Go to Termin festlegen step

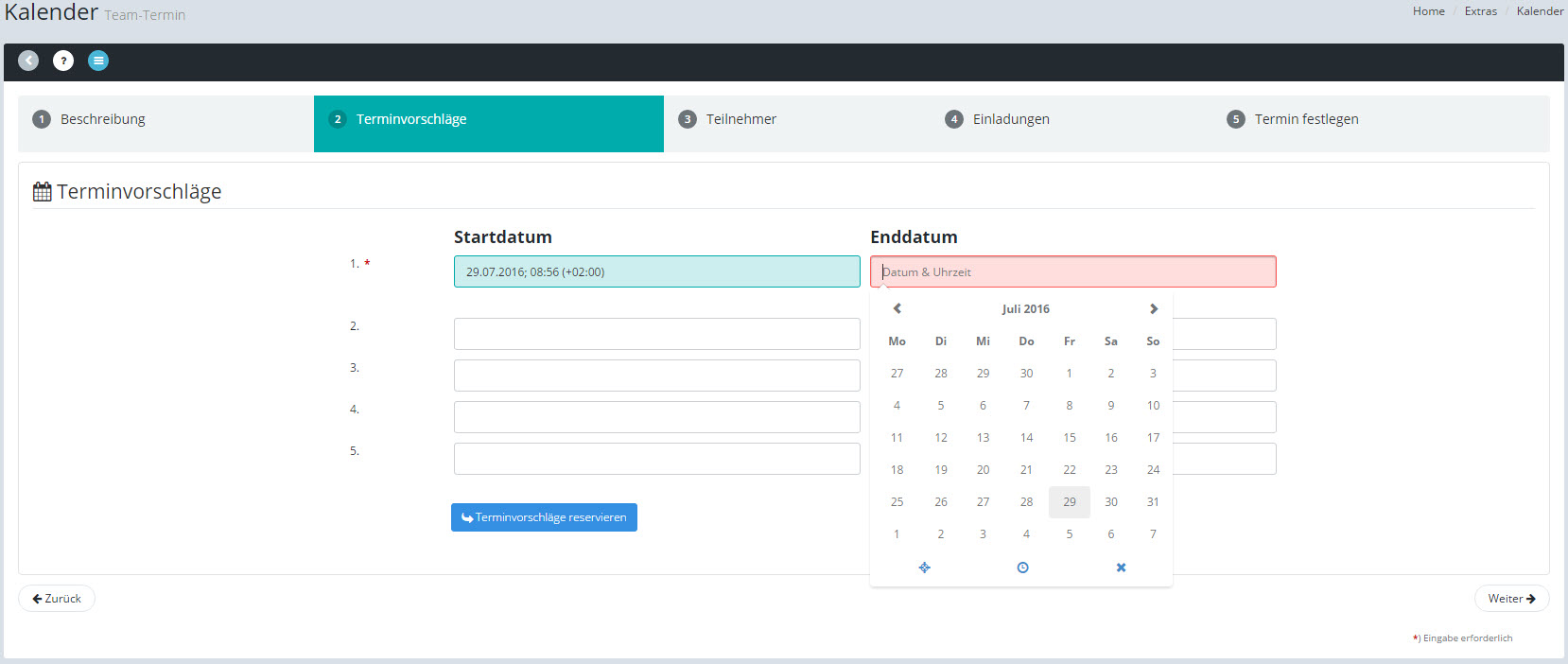tap(1305, 119)
